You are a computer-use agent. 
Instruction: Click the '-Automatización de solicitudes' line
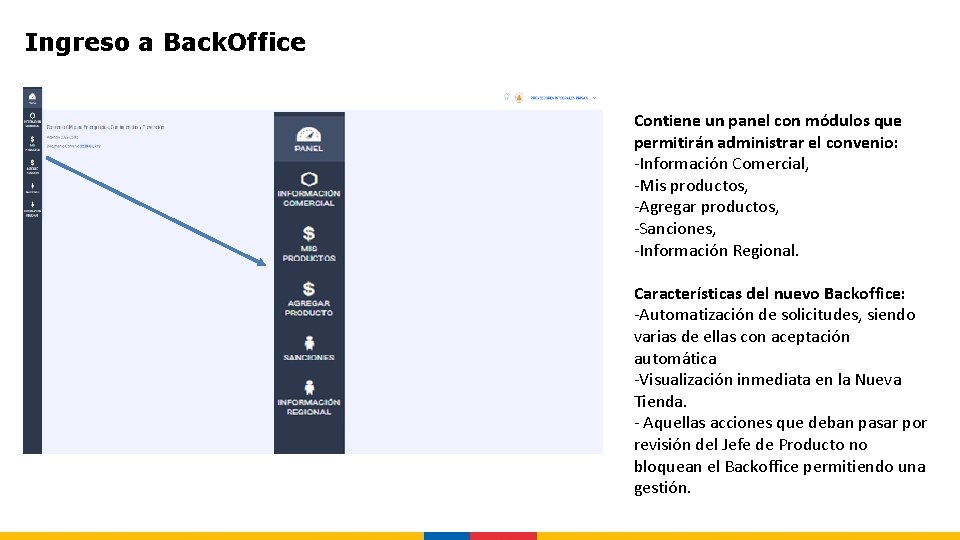tap(774, 315)
